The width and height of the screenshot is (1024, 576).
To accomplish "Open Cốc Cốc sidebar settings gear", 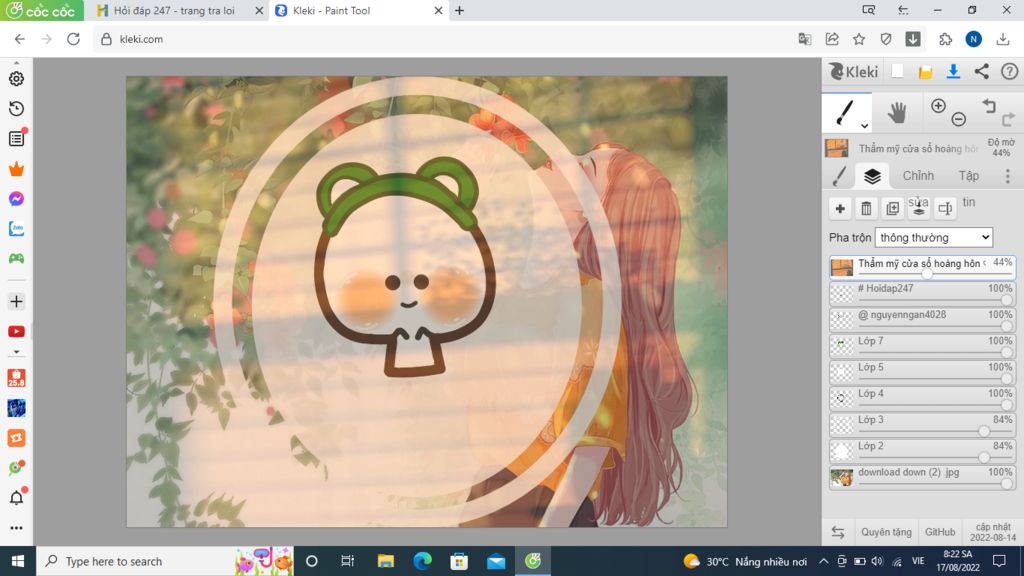I will (x=16, y=78).
